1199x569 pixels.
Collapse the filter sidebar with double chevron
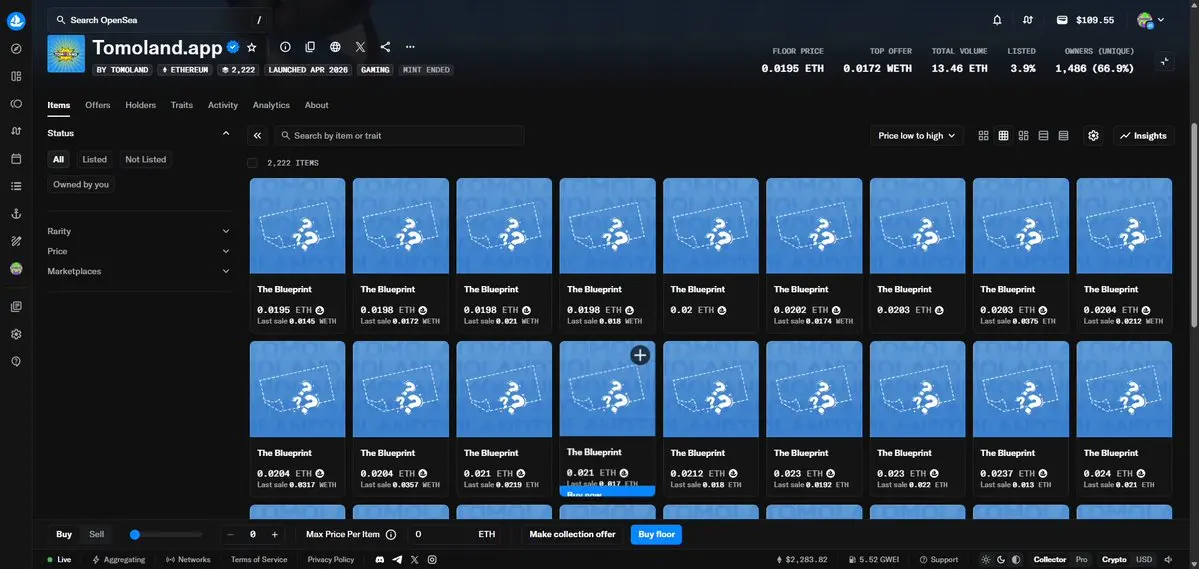[258, 135]
